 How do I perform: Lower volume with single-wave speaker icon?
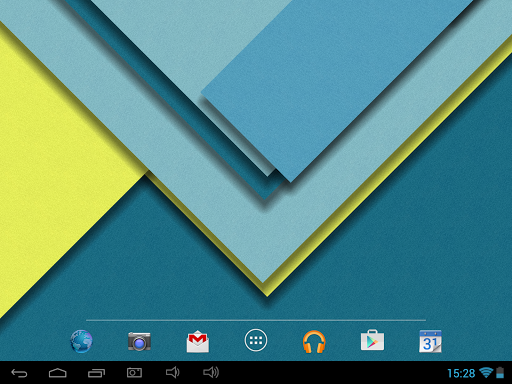pyautogui.click(x=173, y=372)
